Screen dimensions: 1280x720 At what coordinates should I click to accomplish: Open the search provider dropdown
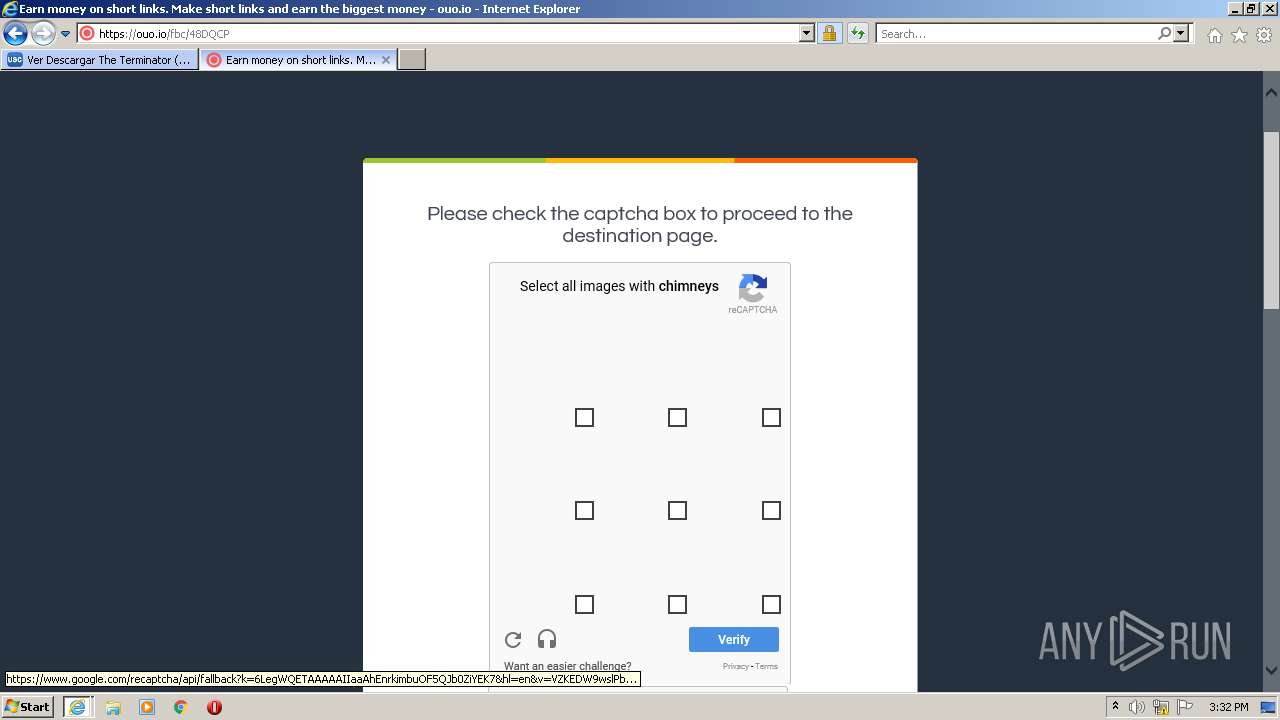pyautogui.click(x=1181, y=33)
